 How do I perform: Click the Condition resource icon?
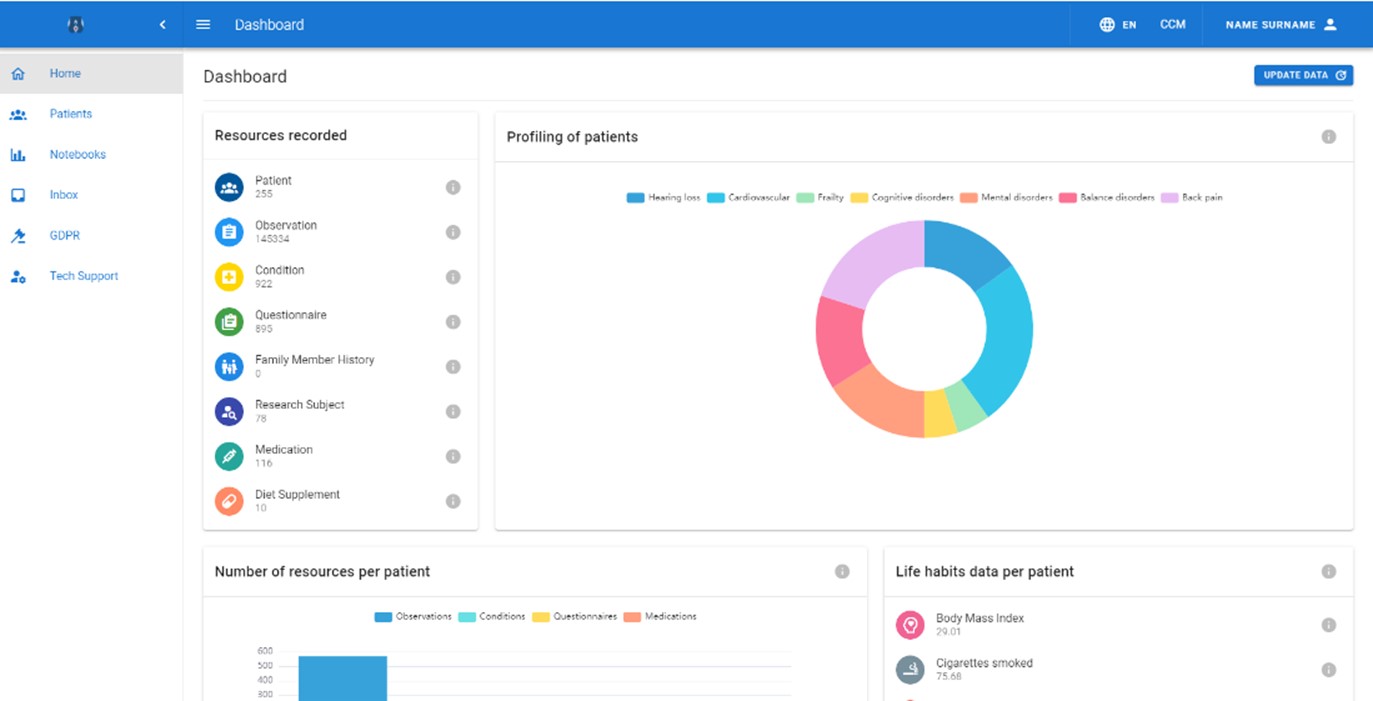(x=229, y=277)
